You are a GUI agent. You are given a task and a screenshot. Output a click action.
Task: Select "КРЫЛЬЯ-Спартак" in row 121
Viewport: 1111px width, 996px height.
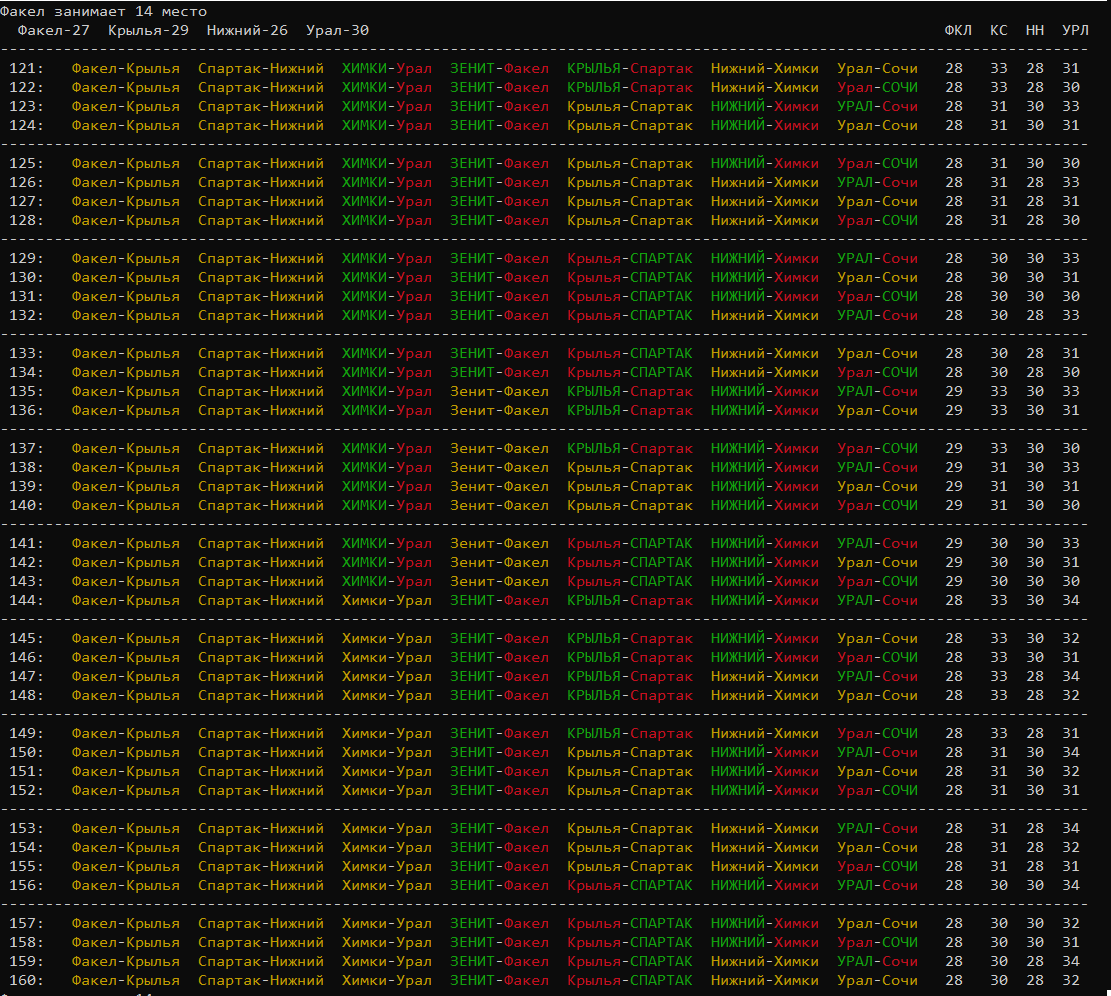[x=630, y=69]
